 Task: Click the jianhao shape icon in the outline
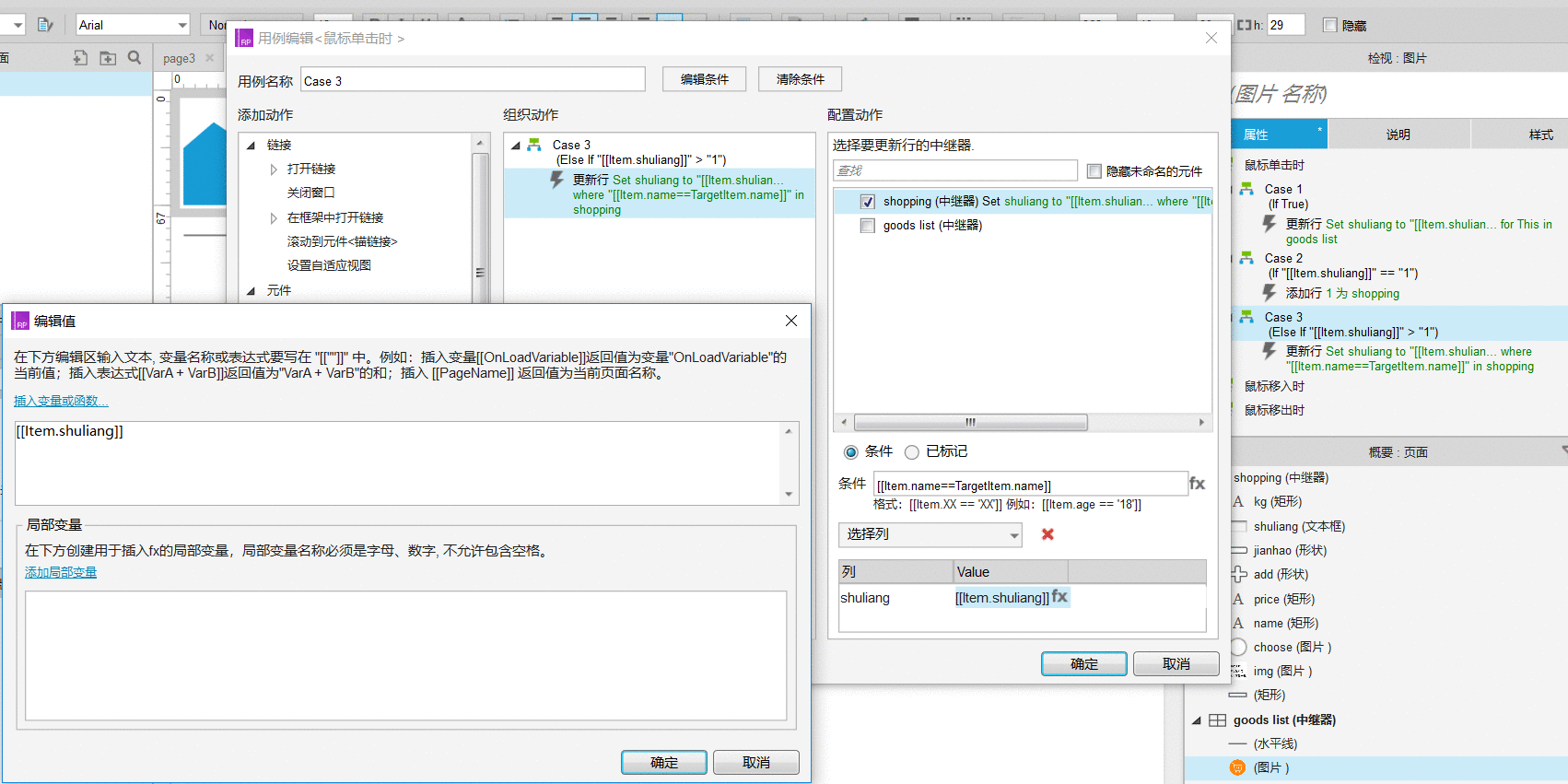(1238, 550)
